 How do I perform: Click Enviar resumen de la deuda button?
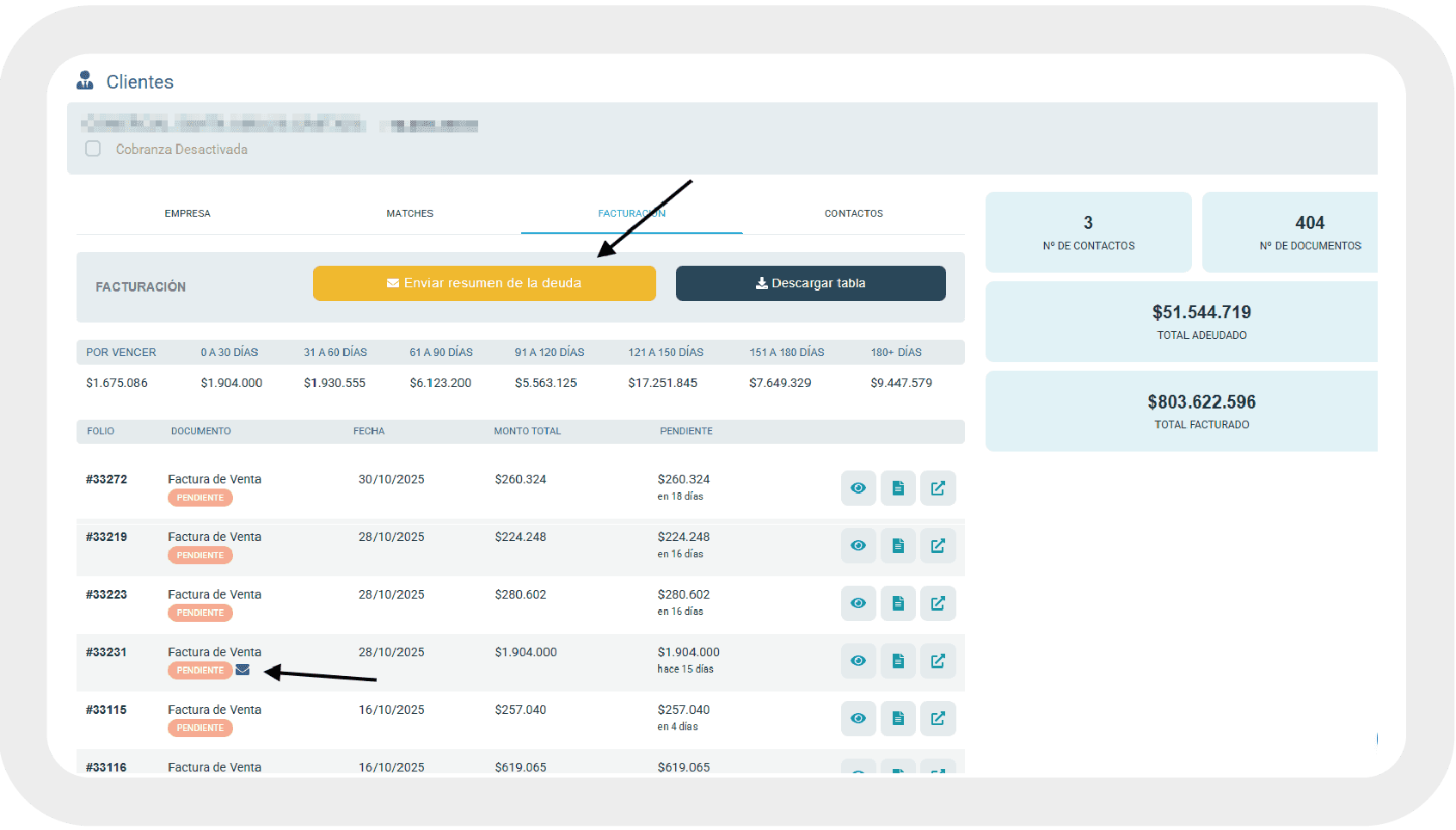tap(484, 283)
